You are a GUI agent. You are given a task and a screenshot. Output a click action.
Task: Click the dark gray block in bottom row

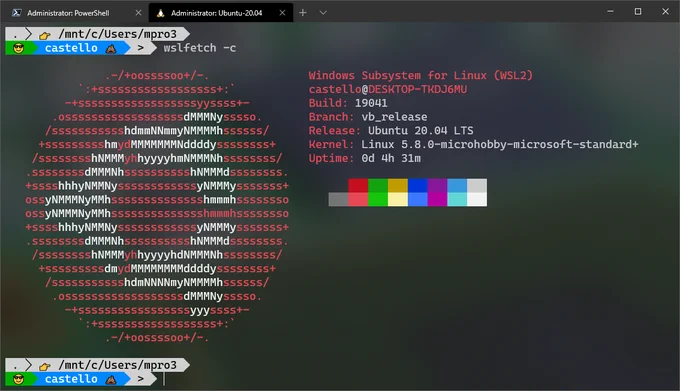click(x=338, y=199)
